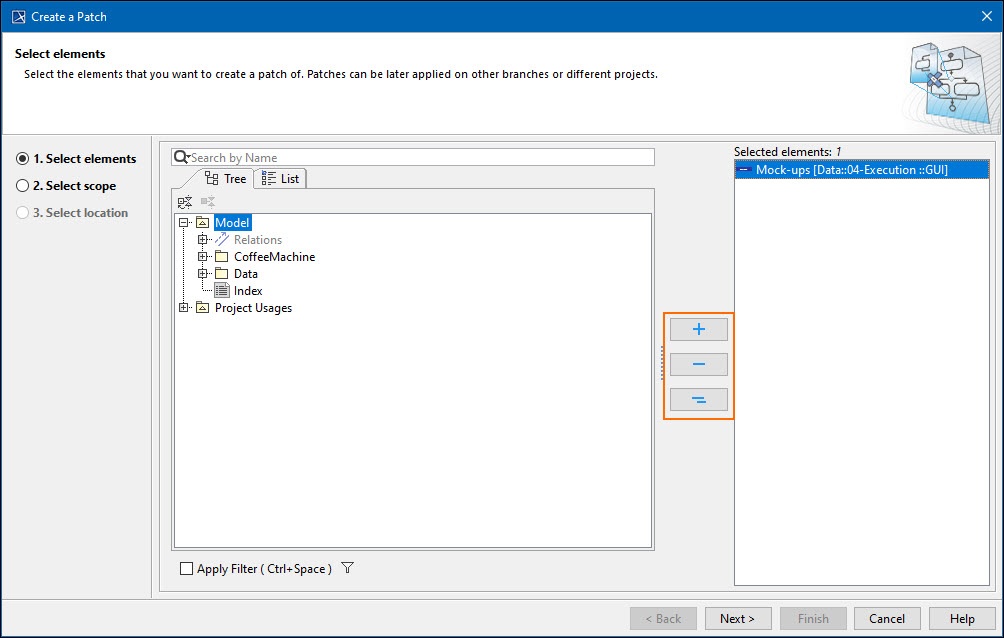Switch to the List tab
The height and width of the screenshot is (638, 1004).
(x=280, y=179)
